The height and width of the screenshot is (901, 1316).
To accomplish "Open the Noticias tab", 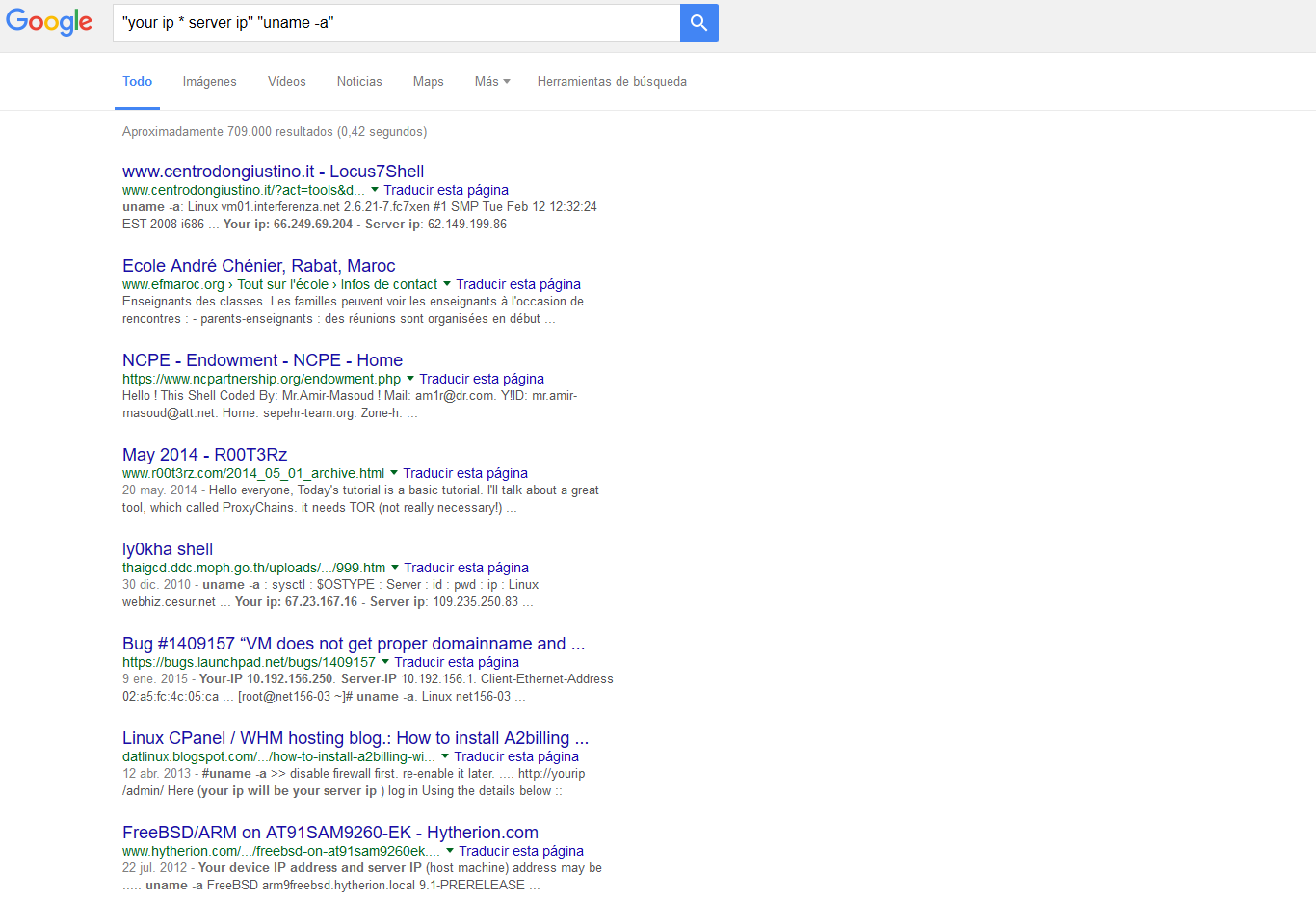I will click(x=359, y=82).
